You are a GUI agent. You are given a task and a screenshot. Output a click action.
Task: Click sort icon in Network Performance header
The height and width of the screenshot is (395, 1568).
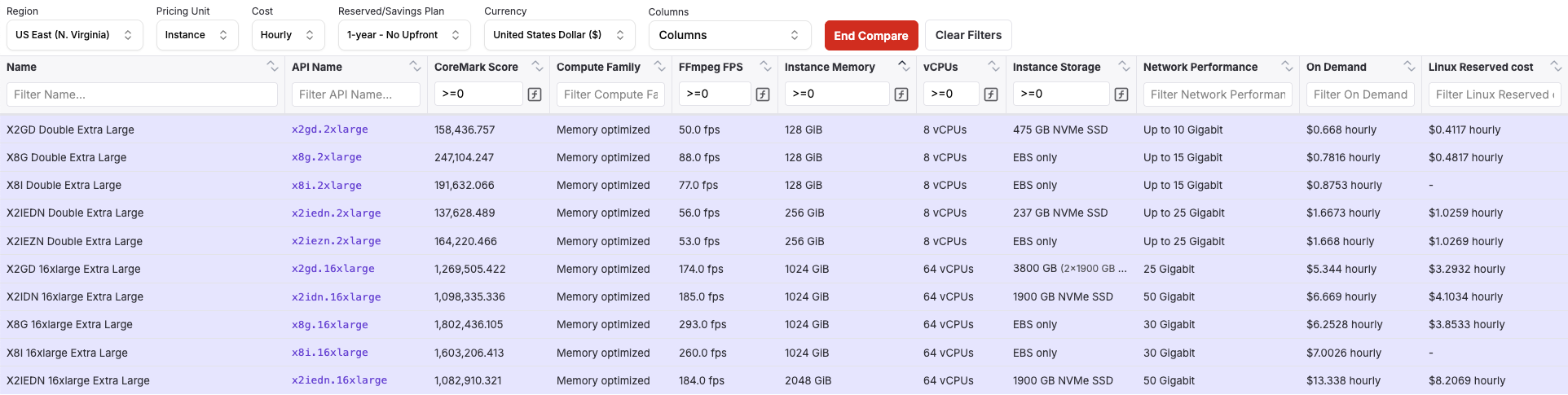(x=1287, y=67)
